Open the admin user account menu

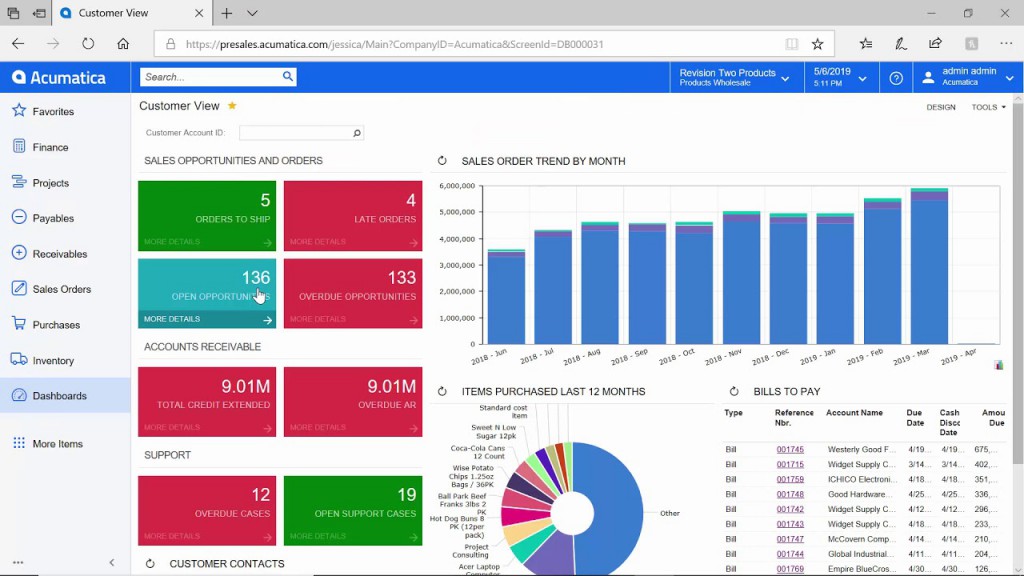coord(965,78)
